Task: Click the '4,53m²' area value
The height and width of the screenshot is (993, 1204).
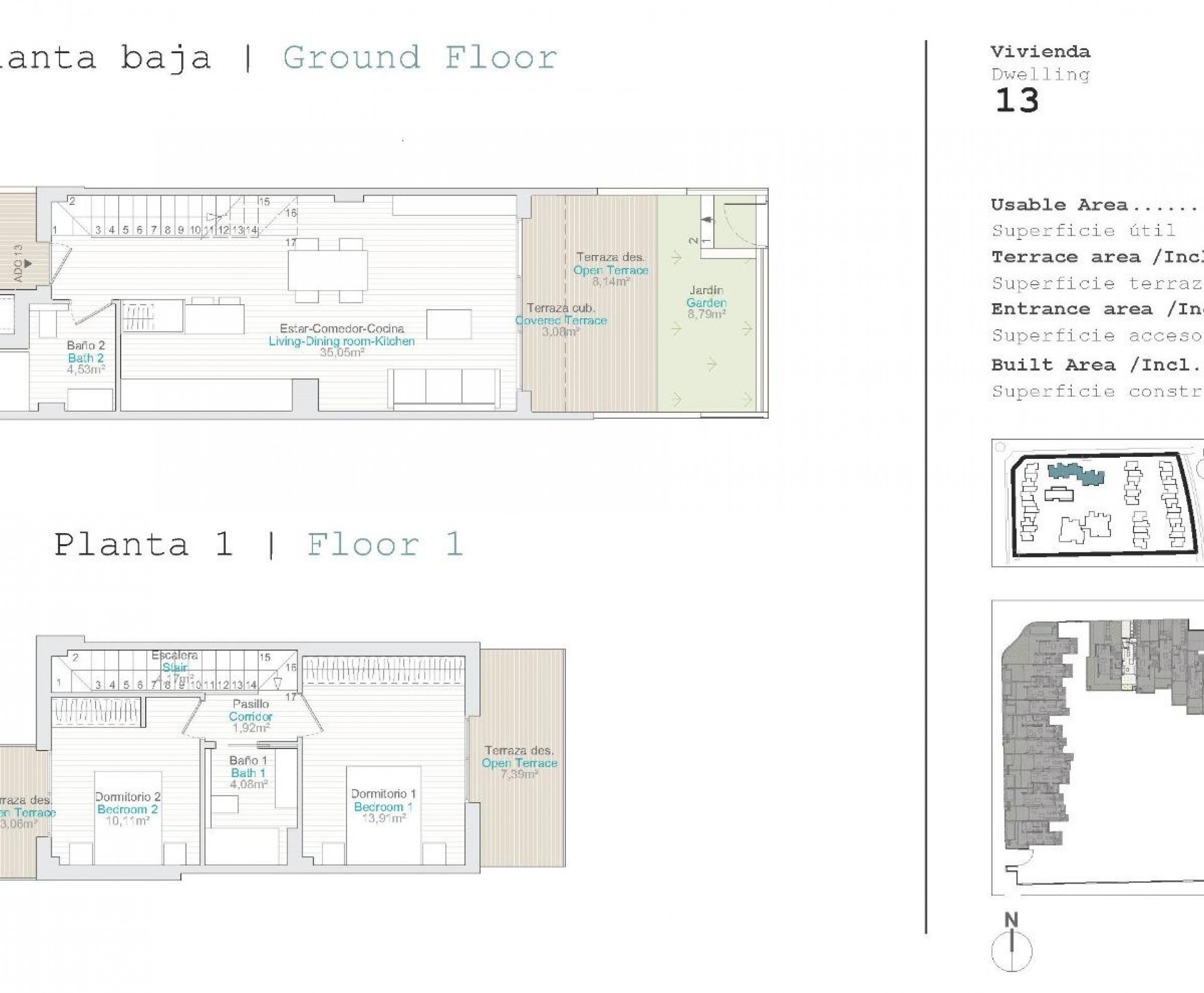Action: point(86,370)
